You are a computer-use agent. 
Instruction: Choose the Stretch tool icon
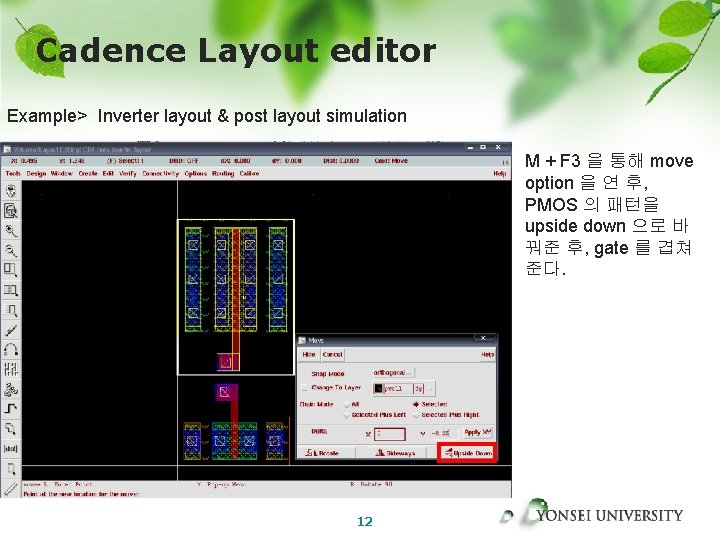11,270
